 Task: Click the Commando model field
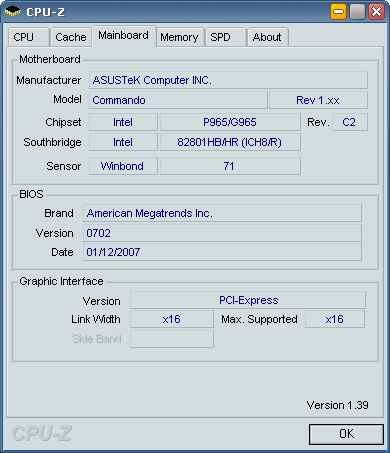click(x=178, y=100)
